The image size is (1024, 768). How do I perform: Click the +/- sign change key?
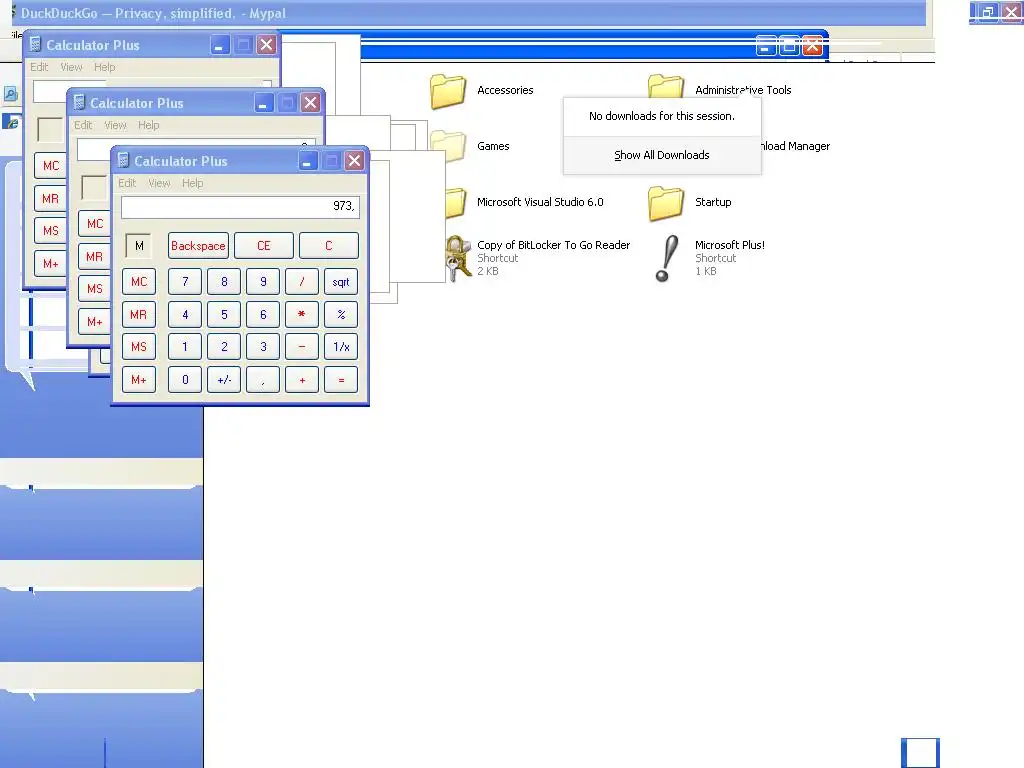pos(224,379)
